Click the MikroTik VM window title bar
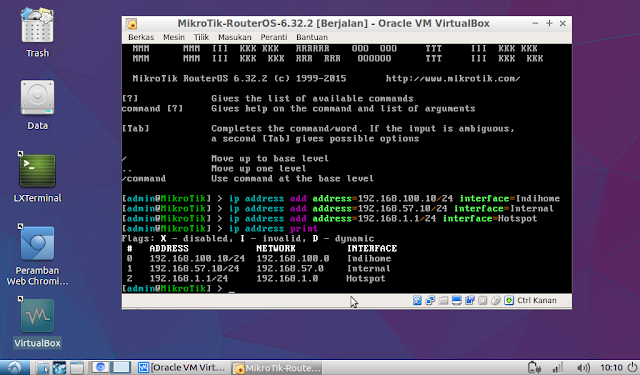Image resolution: width=640 pixels, height=375 pixels. tap(333, 24)
